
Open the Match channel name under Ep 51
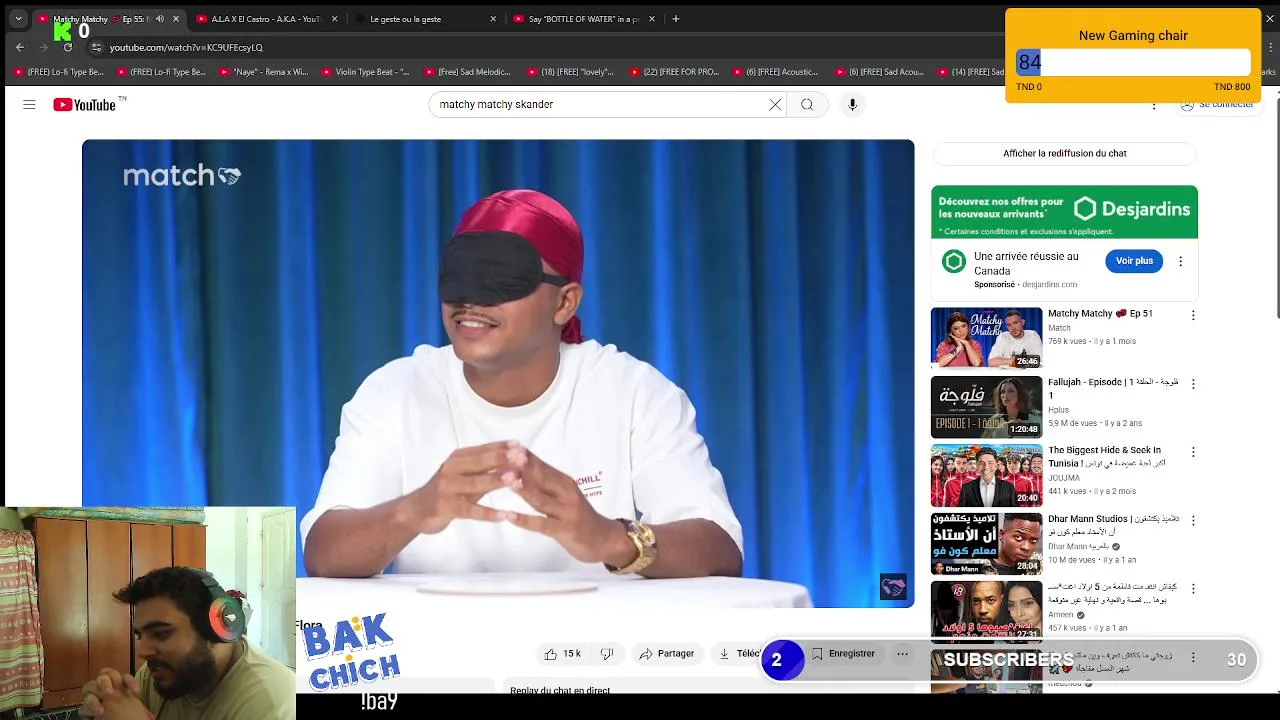pyautogui.click(x=1059, y=328)
